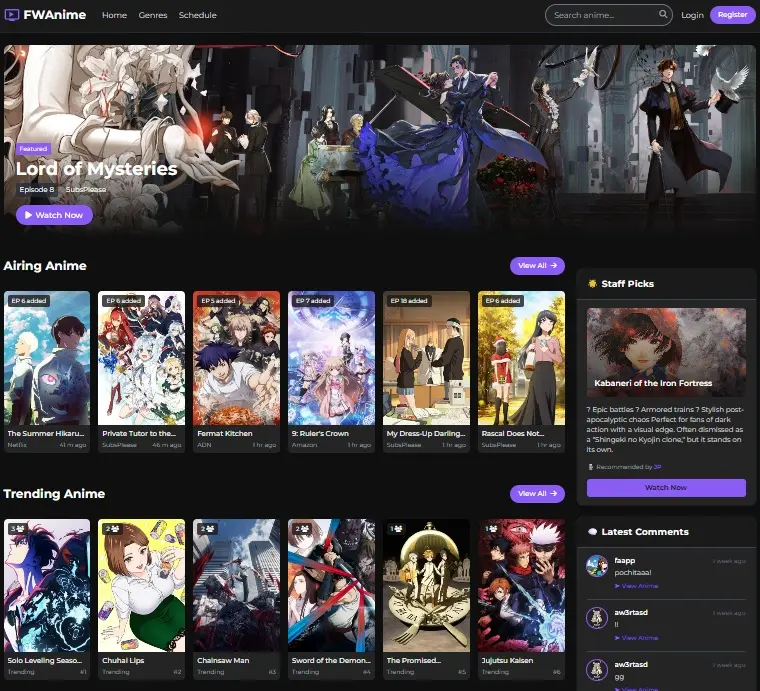Click the EP 18 added badge
Image resolution: width=760 pixels, height=691 pixels.
(x=409, y=301)
